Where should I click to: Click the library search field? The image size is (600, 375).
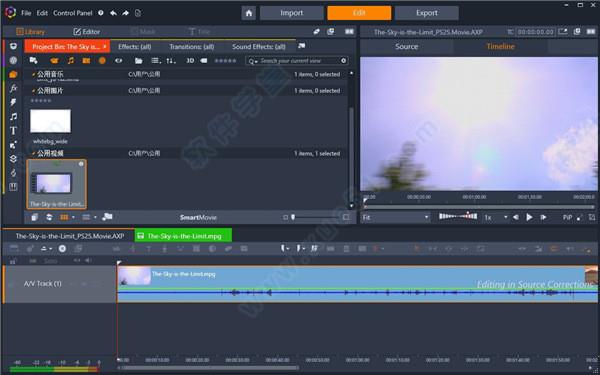[297, 60]
